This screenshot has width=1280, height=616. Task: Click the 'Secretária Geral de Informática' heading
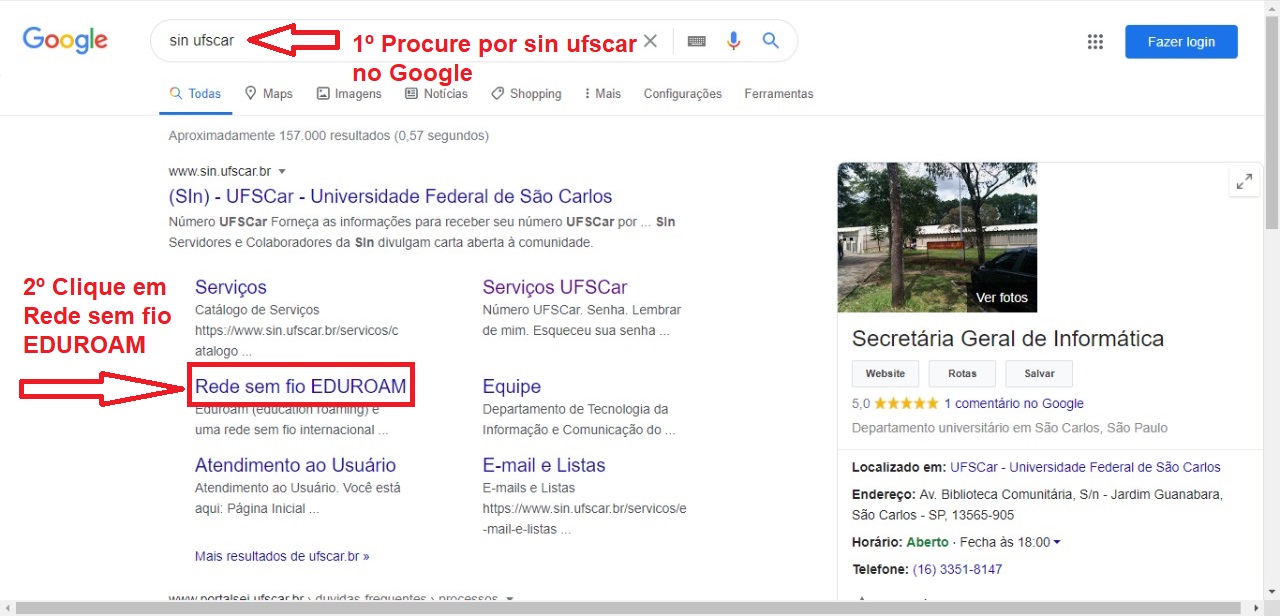pyautogui.click(x=1008, y=338)
